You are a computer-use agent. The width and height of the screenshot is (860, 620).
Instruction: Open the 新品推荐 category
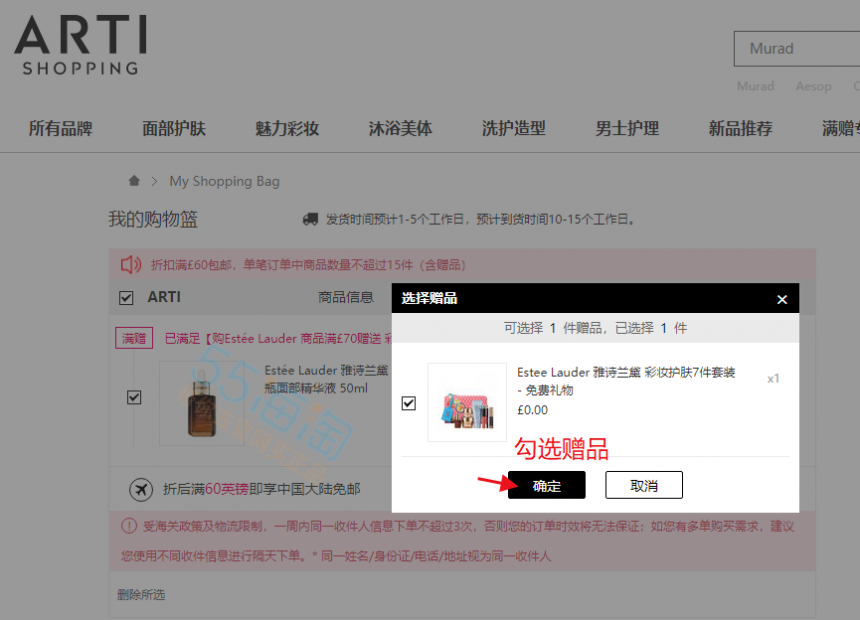tap(740, 128)
